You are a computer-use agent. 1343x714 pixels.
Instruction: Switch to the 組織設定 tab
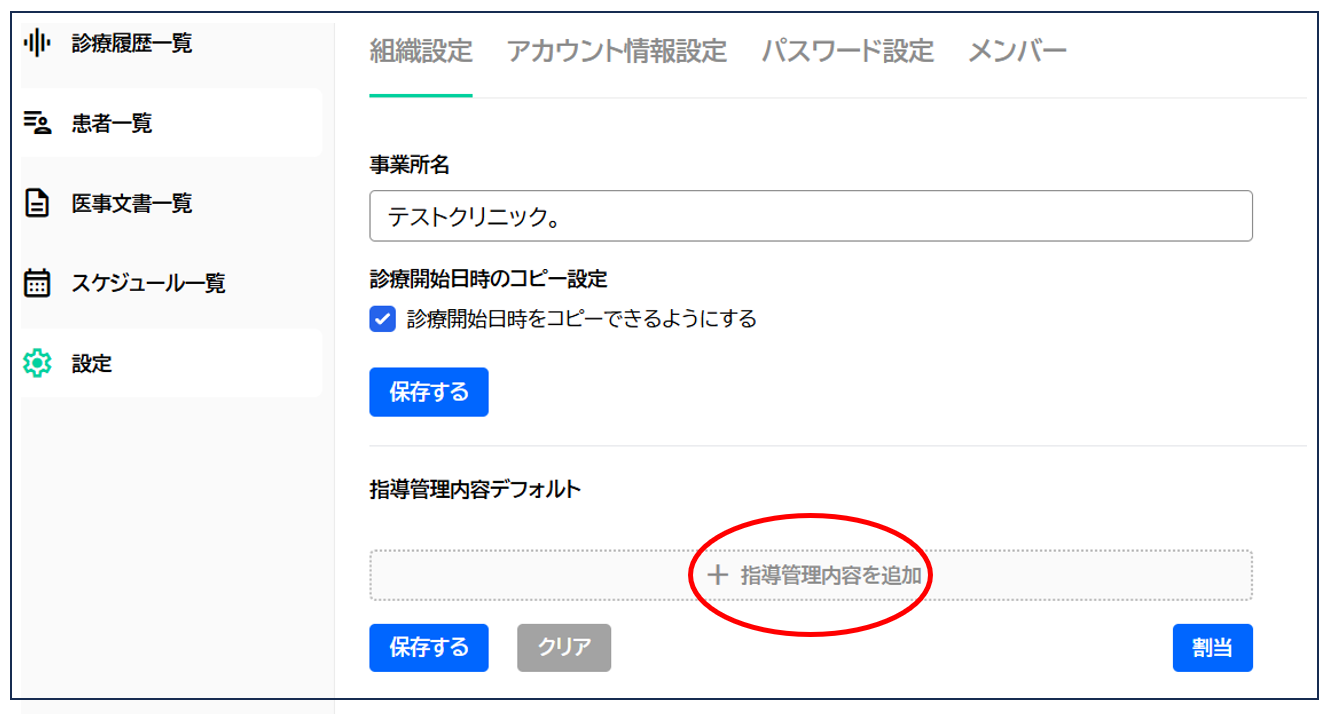coord(420,51)
